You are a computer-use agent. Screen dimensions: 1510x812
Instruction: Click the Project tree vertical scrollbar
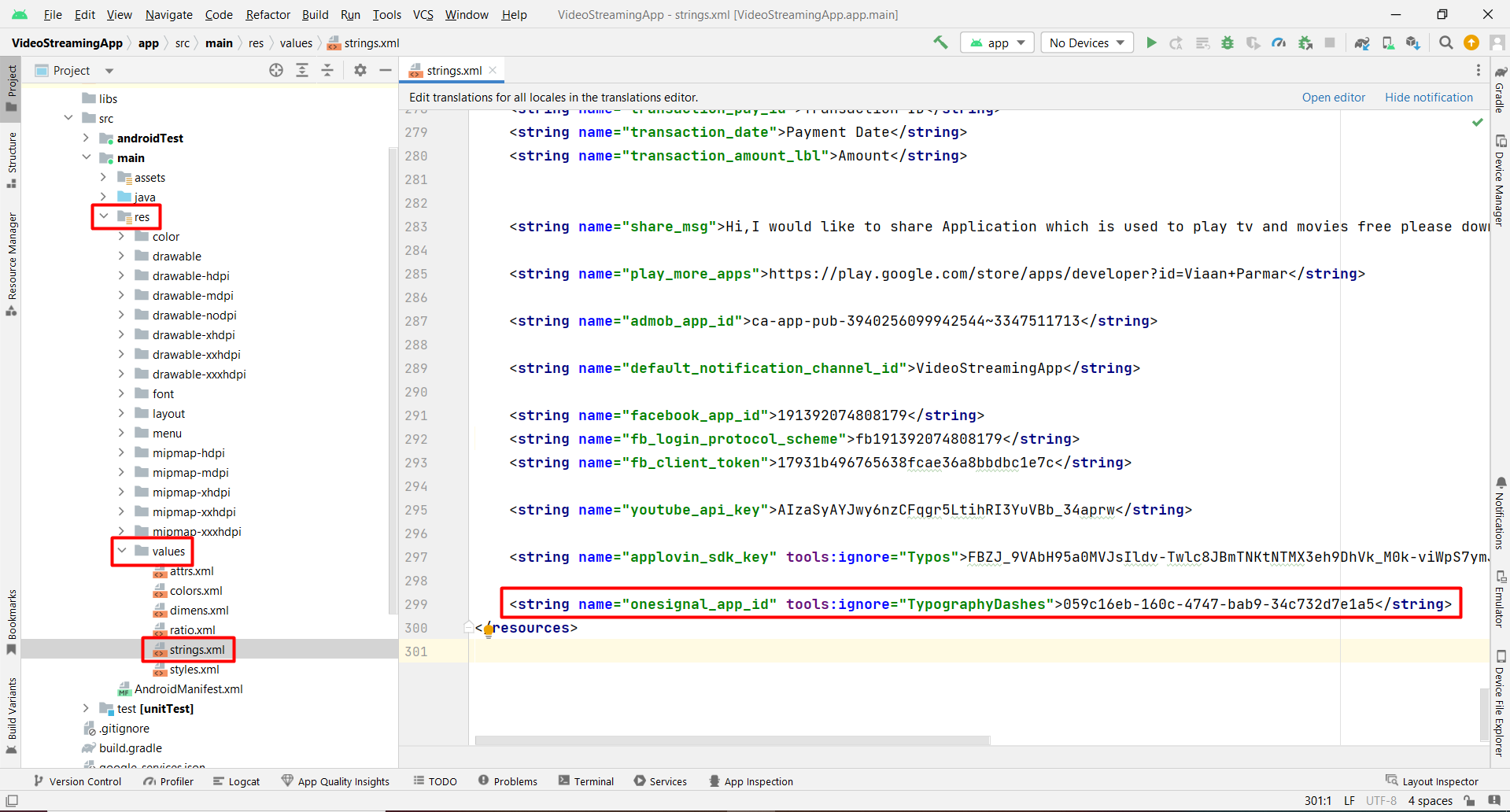point(393,380)
